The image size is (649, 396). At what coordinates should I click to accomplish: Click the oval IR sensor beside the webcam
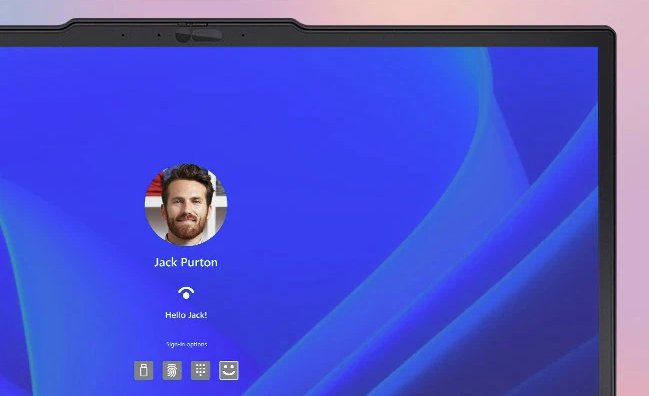207,35
